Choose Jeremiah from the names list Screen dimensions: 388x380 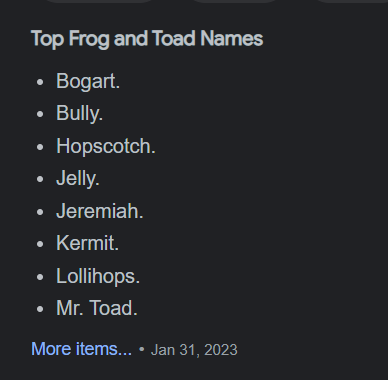tap(100, 211)
